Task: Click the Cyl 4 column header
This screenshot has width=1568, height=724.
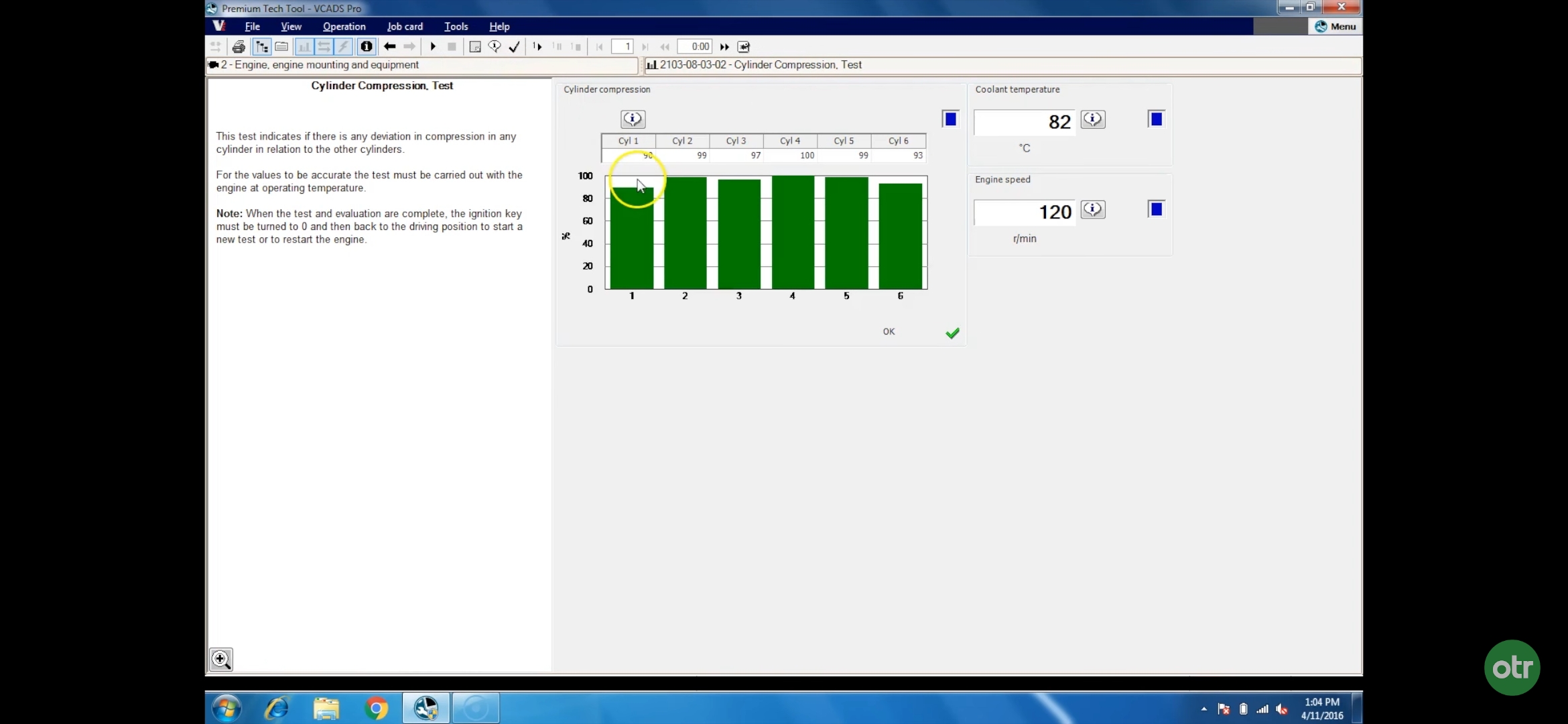Action: (x=790, y=141)
